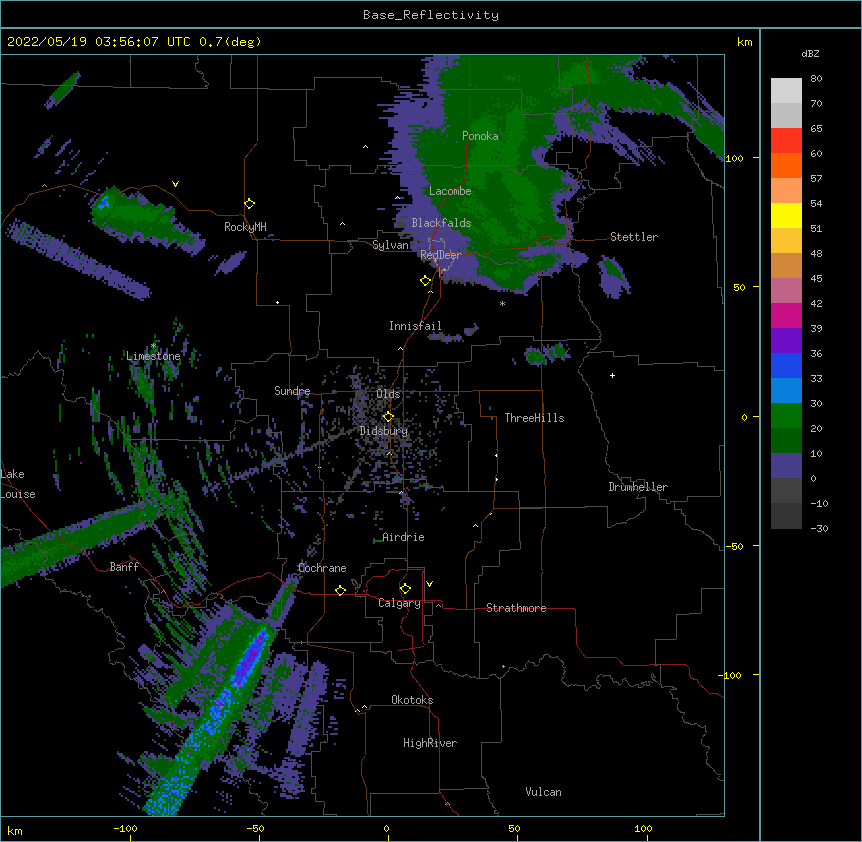Click the -30 value on the dBZ scale
Screen dimensions: 862x842
(x=819, y=528)
